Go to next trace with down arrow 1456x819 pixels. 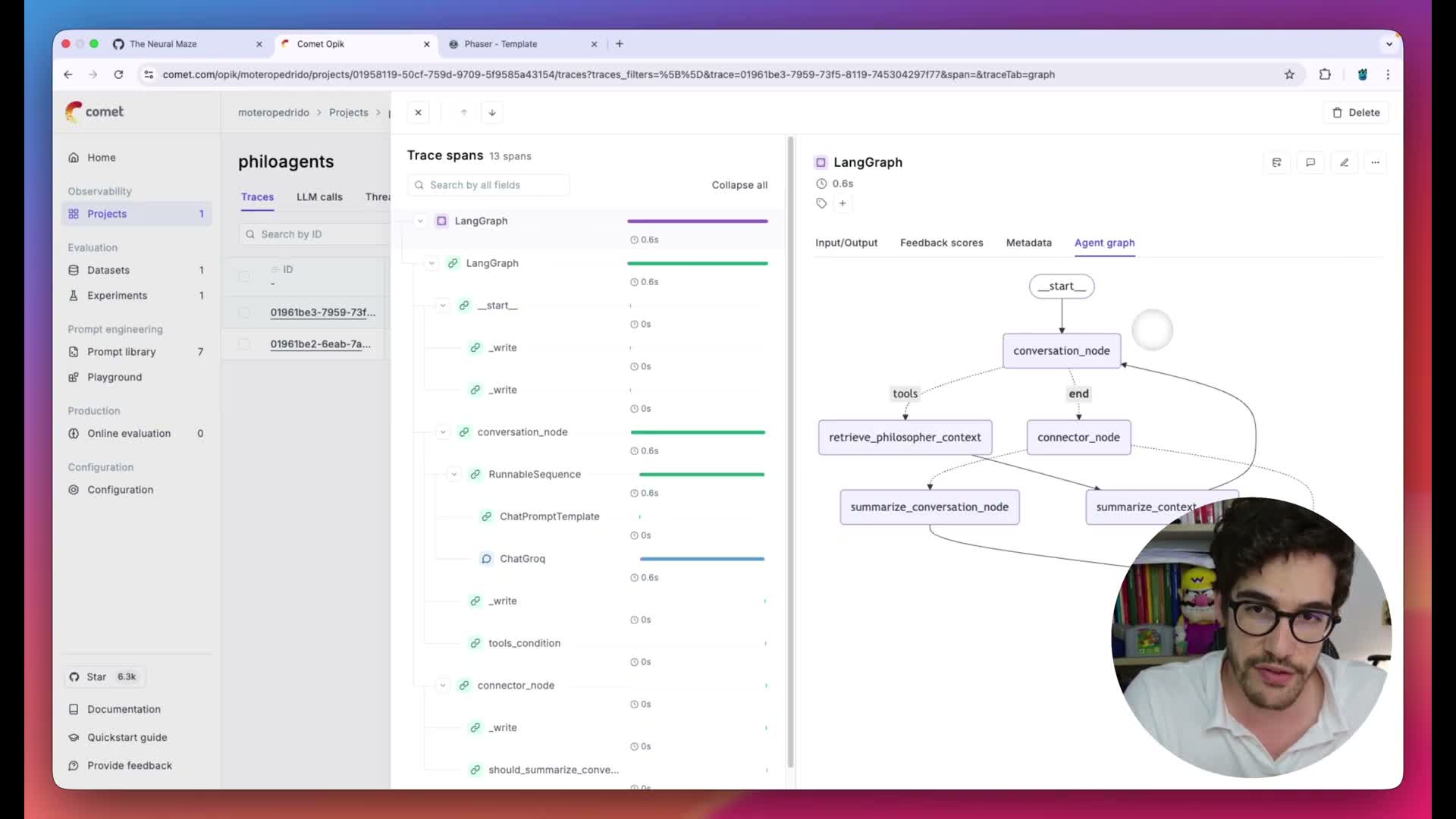[492, 112]
